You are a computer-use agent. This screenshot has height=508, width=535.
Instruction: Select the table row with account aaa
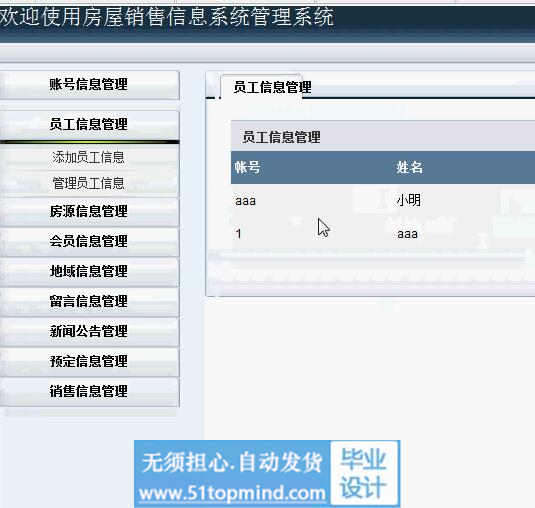383,200
